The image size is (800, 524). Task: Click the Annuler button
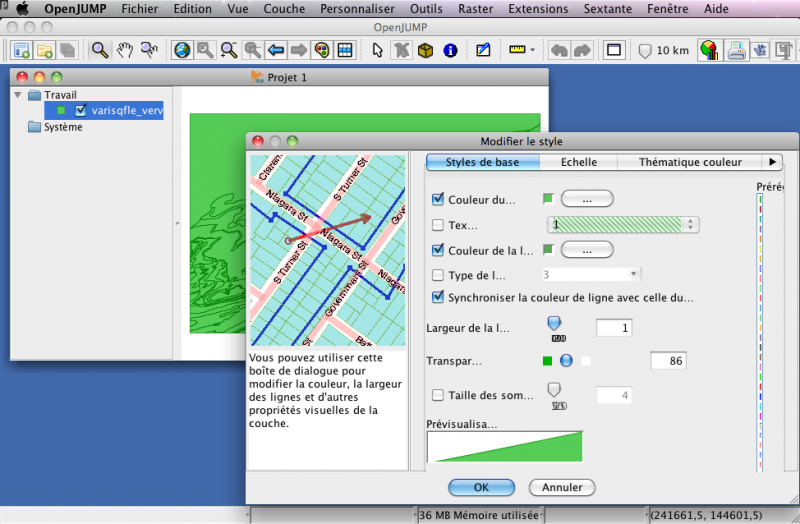[562, 488]
